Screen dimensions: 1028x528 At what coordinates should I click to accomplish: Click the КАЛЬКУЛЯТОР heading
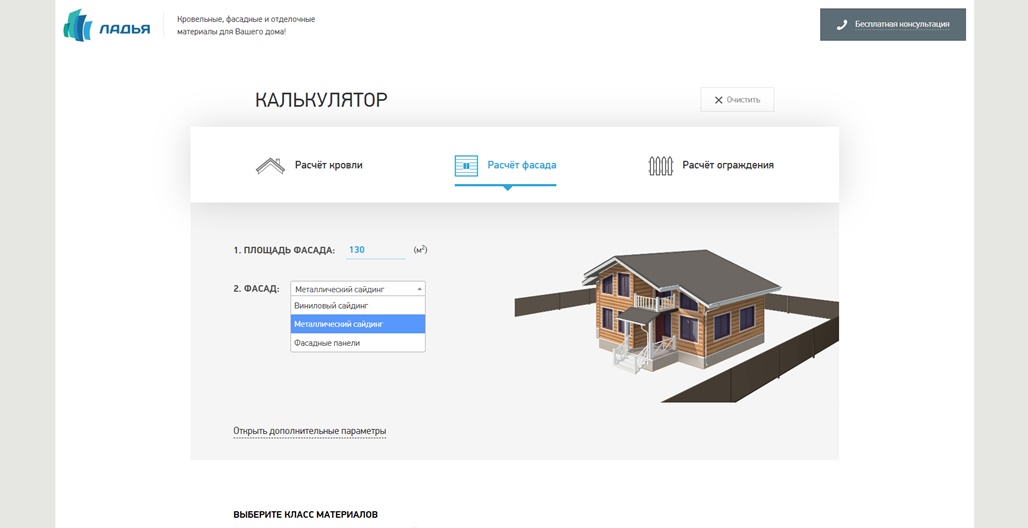[x=321, y=100]
